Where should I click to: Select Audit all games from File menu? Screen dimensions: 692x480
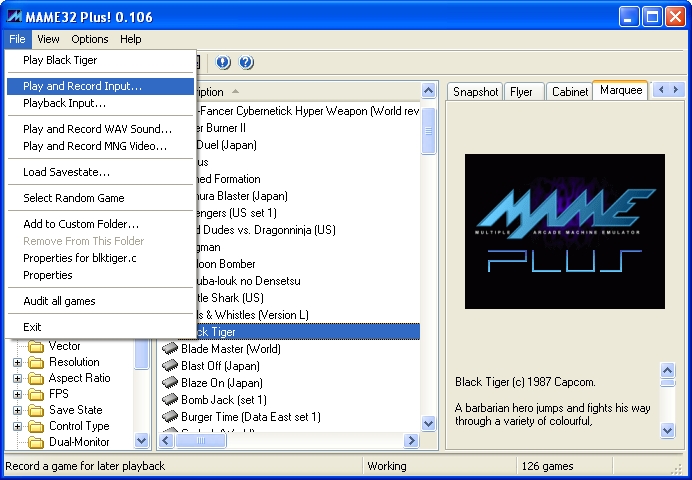coord(60,301)
